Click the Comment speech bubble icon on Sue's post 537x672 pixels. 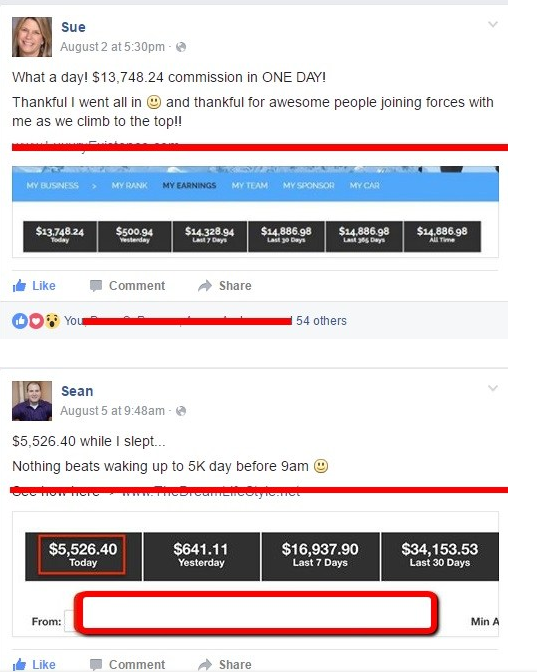tap(96, 285)
